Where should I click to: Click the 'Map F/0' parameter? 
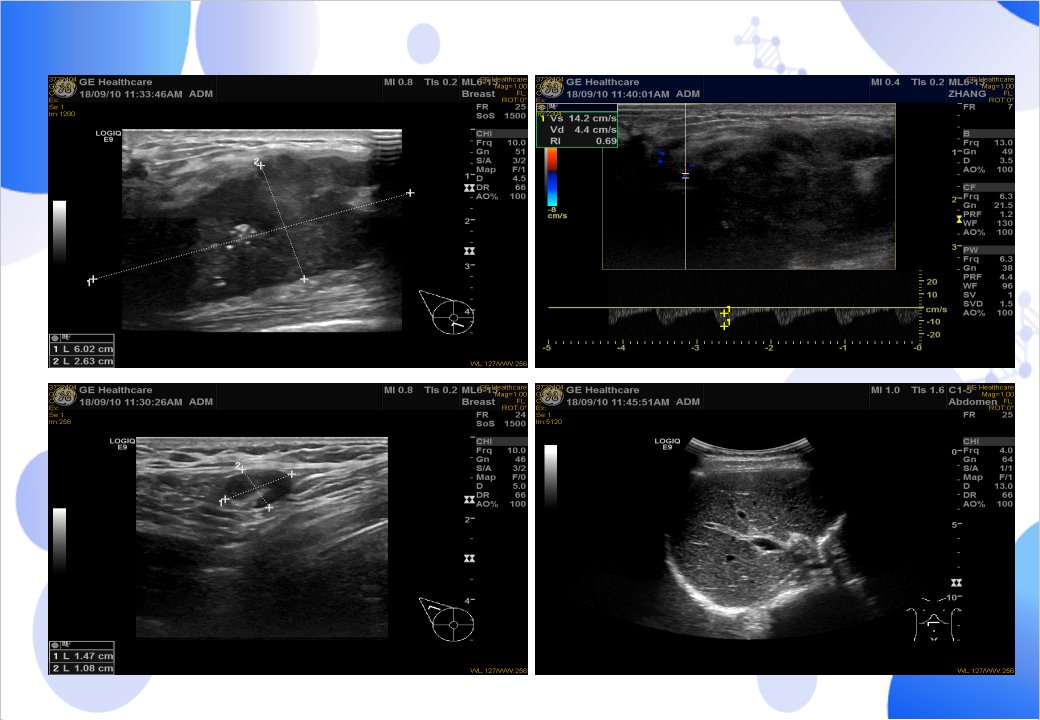point(501,477)
